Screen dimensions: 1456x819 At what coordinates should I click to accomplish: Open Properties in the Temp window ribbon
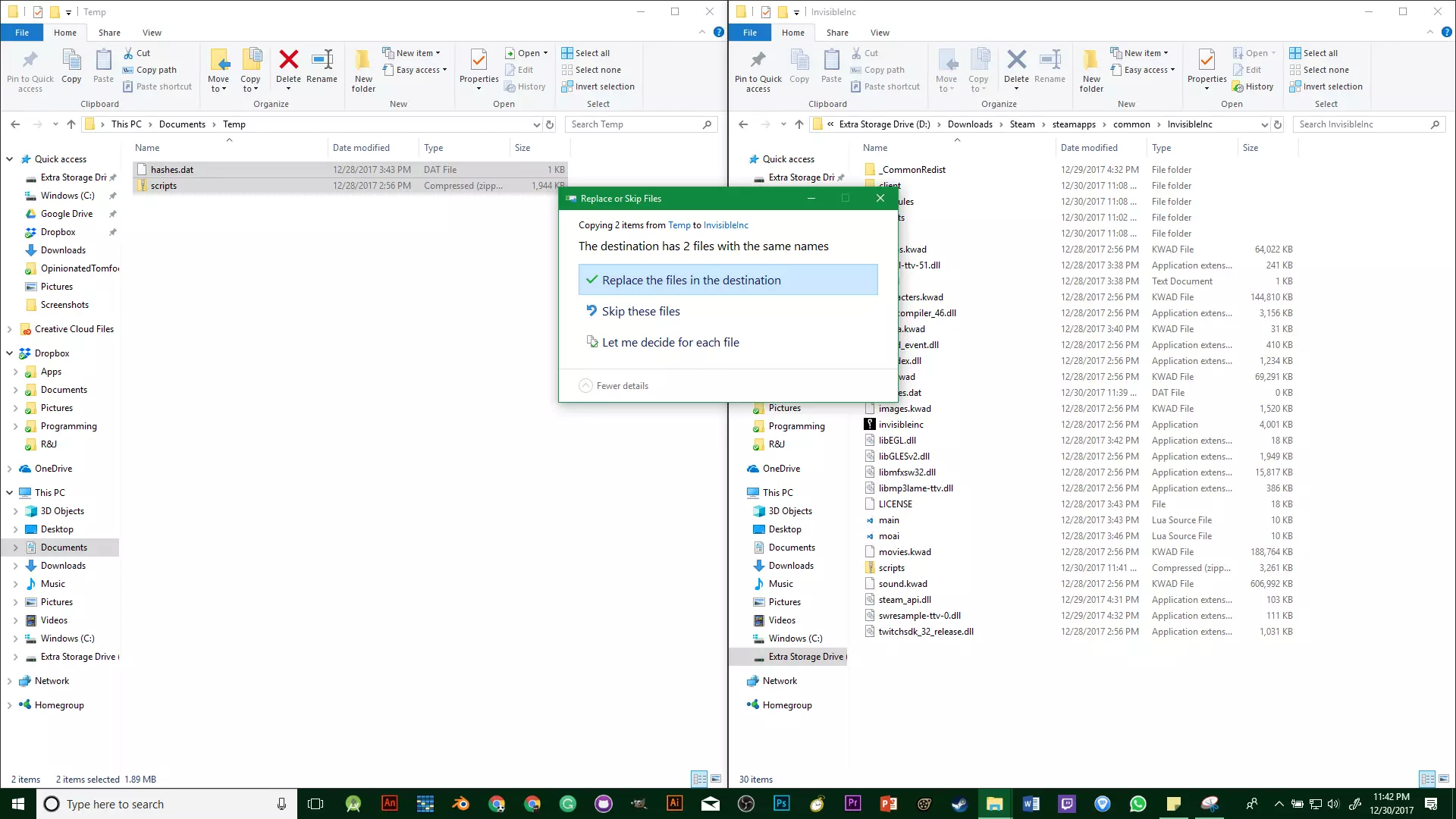coord(479,67)
